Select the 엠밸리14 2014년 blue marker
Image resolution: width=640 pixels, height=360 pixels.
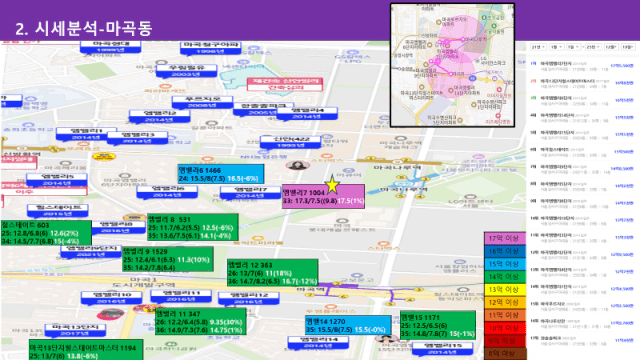coord(318,343)
